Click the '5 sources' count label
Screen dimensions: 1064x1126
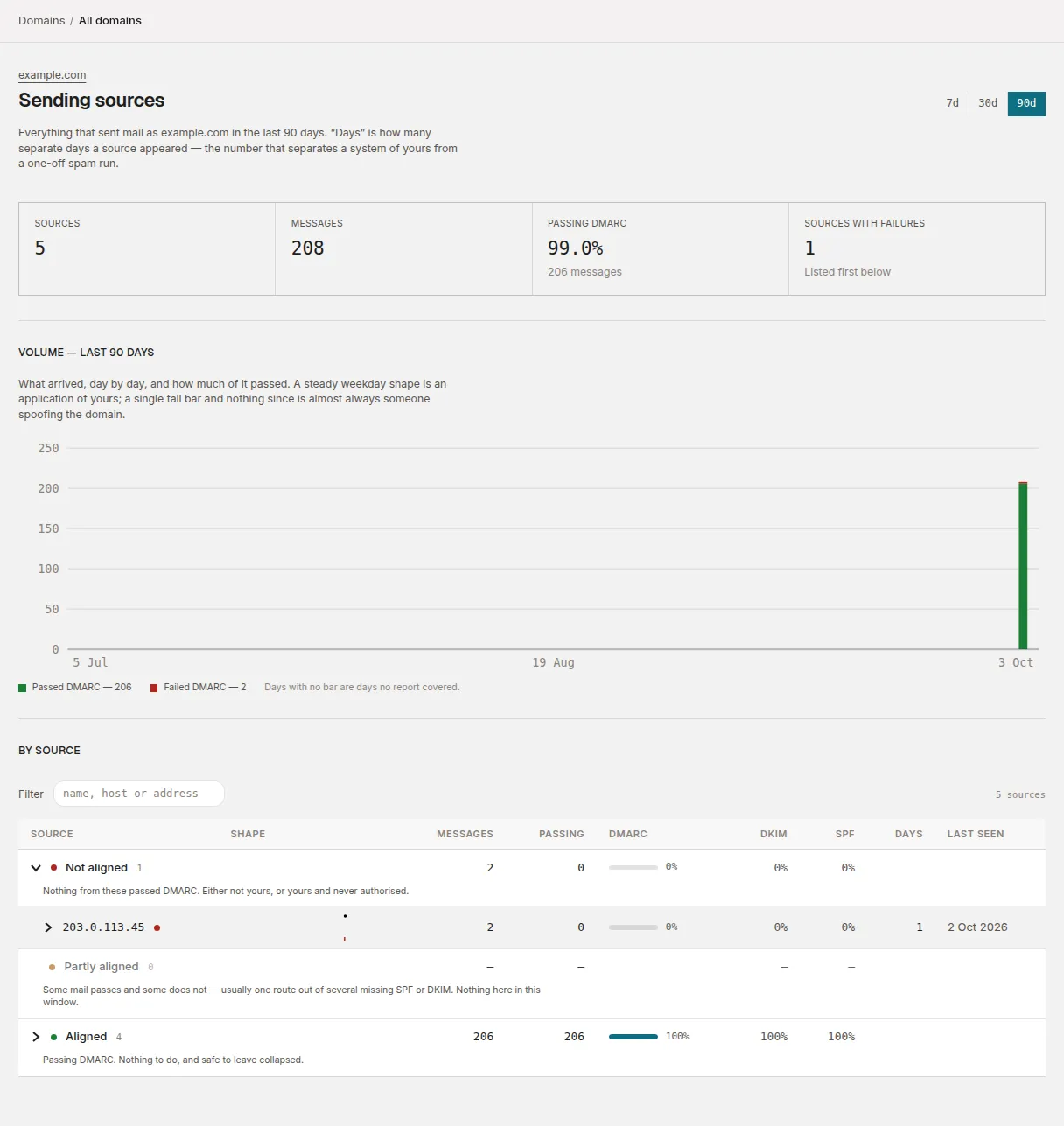click(1020, 794)
